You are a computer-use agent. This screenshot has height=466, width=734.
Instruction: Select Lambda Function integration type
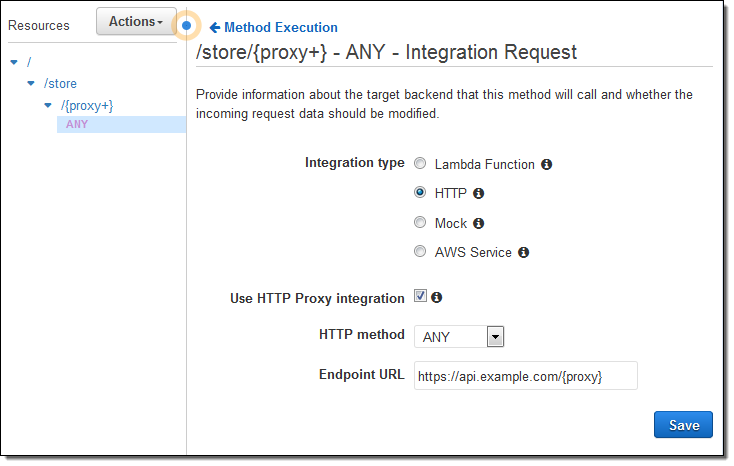[x=420, y=163]
